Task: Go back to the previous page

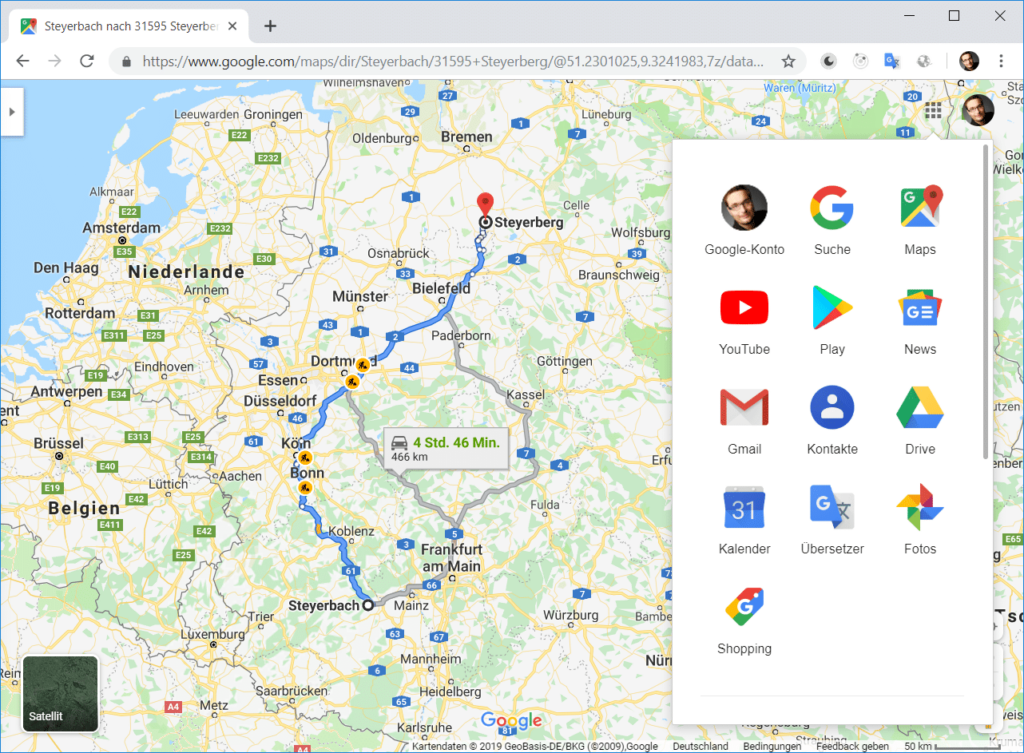Action: pyautogui.click(x=23, y=61)
